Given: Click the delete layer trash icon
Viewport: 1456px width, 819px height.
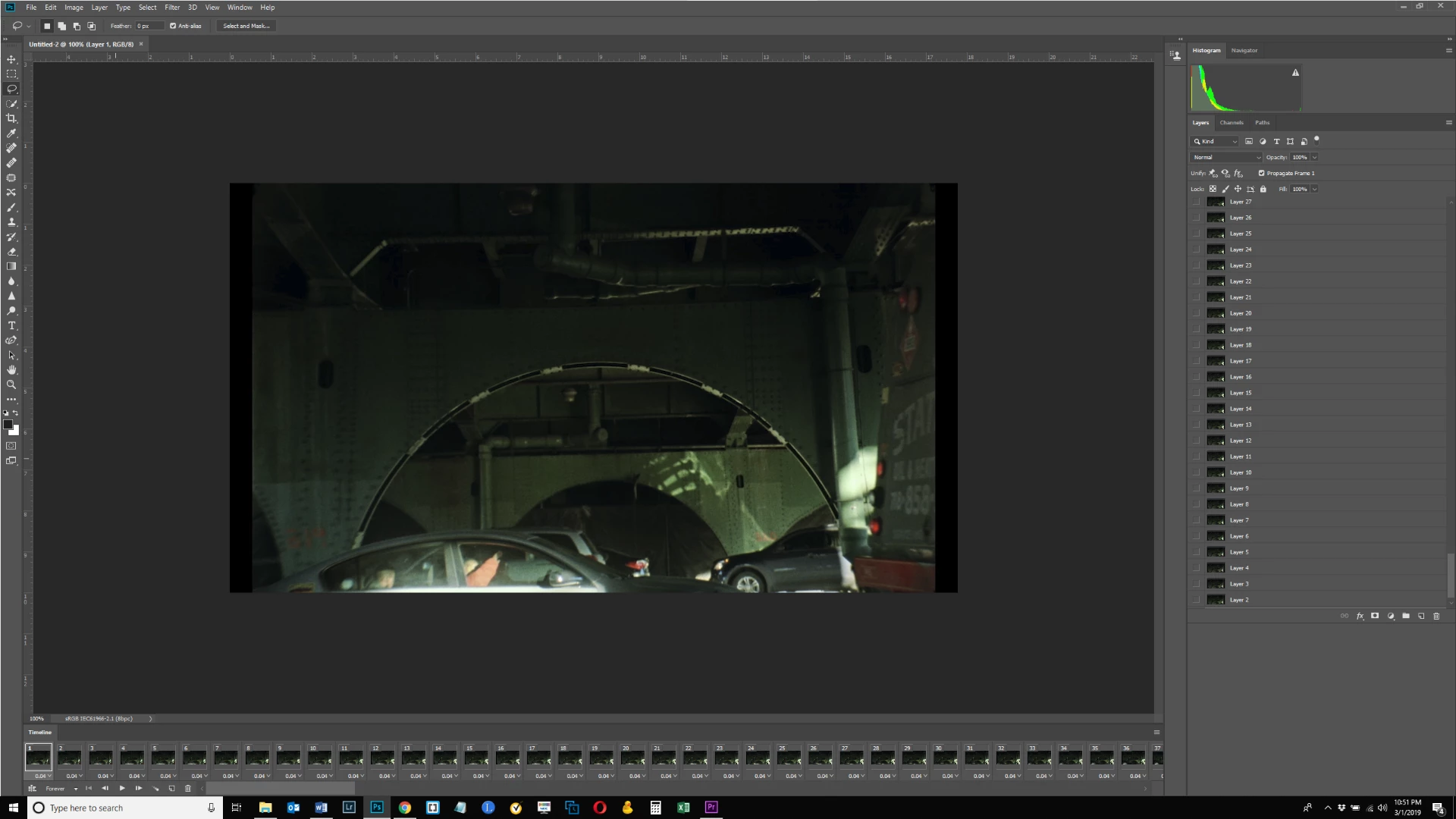Looking at the screenshot, I should (x=1436, y=616).
